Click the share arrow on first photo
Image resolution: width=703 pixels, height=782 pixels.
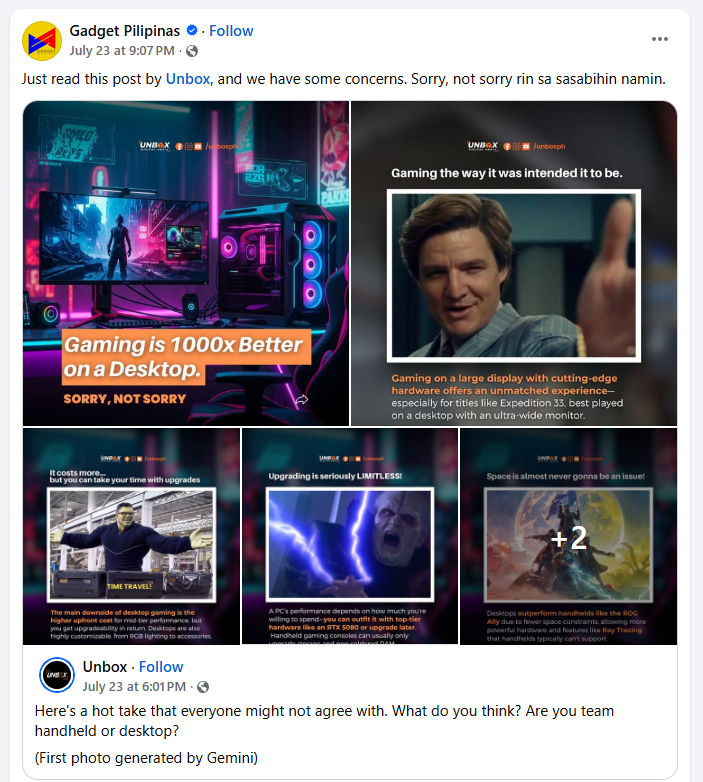302,399
